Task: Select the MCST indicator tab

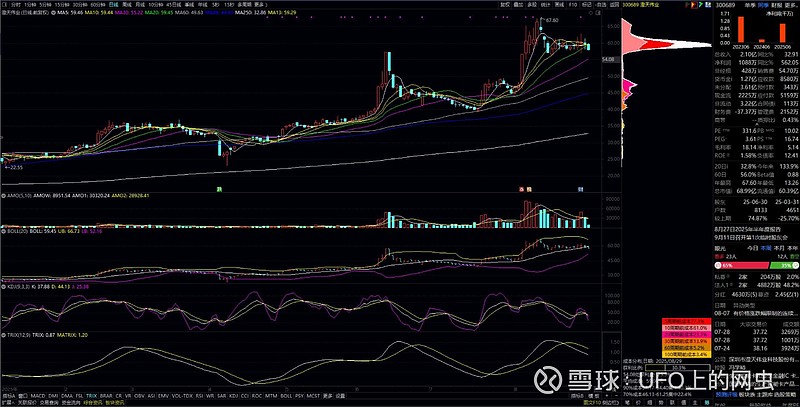Action: (313, 396)
